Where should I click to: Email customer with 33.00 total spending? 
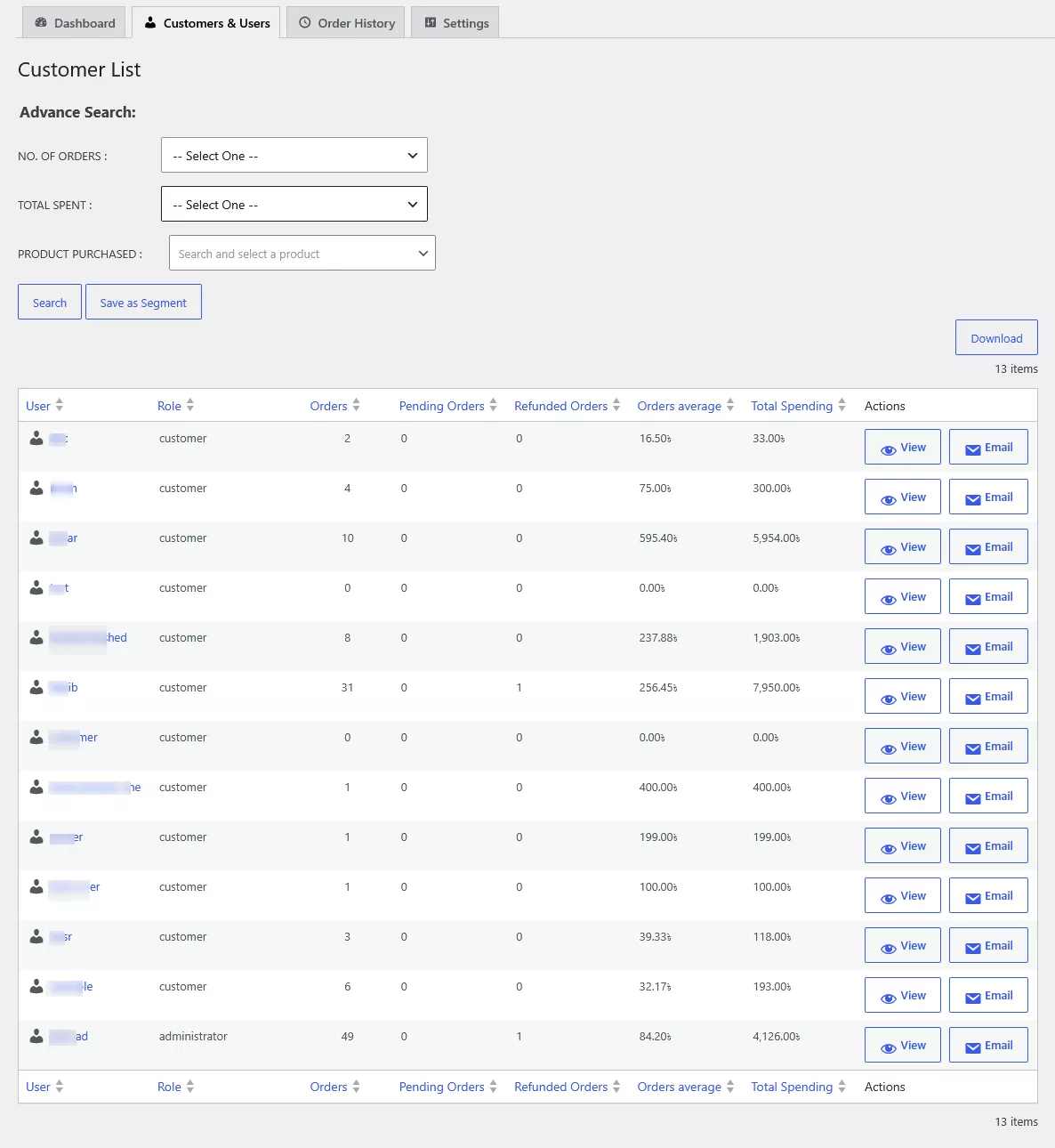[x=988, y=447]
